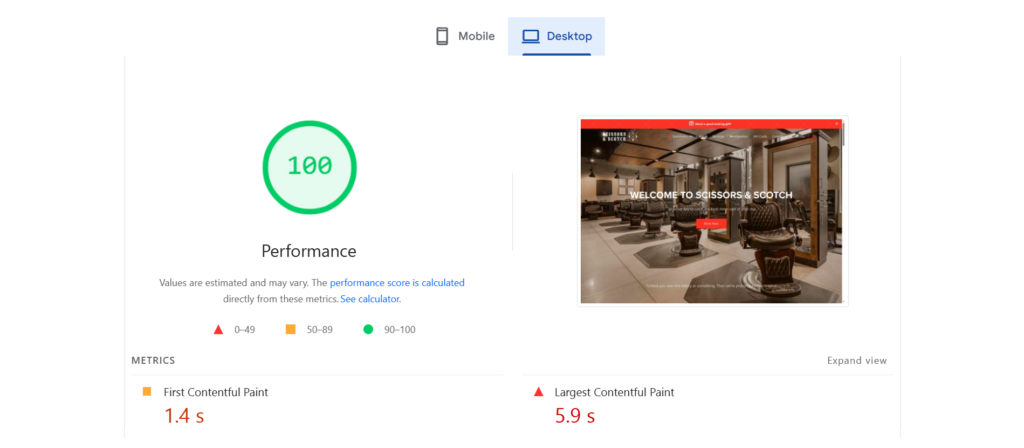The width and height of the screenshot is (1024, 448).
Task: Click the red triangle 0–49 legend icon
Action: (219, 329)
